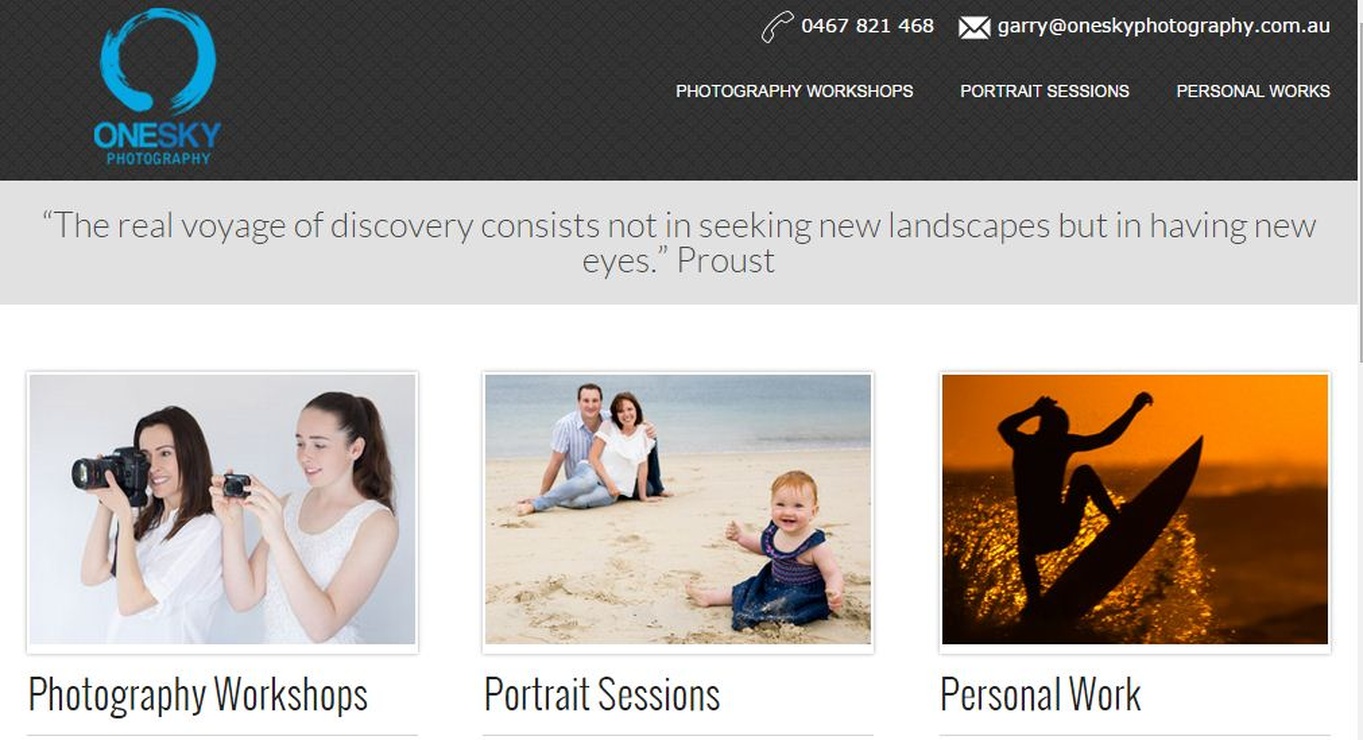
Task: Click the DSLR camera in the workshop photo
Action: [112, 471]
